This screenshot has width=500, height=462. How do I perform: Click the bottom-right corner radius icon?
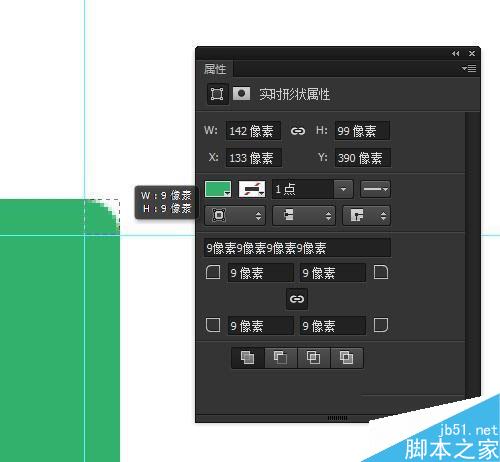[381, 325]
